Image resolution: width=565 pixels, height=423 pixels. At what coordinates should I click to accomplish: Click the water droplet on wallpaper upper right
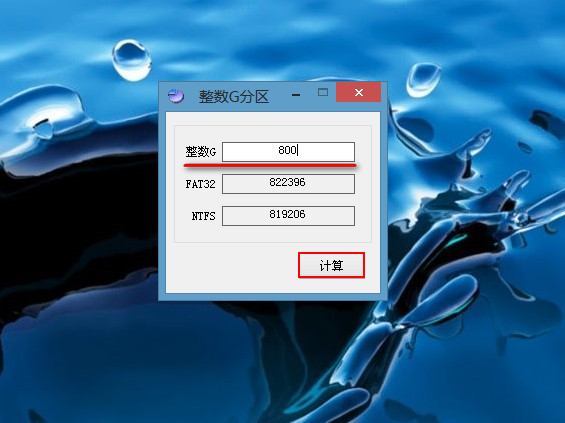tap(422, 80)
